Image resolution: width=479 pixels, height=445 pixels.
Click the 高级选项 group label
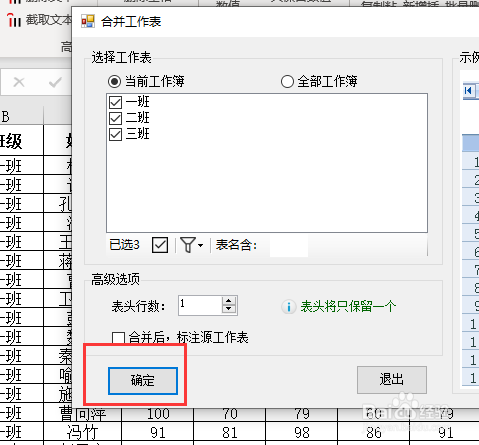click(x=115, y=279)
